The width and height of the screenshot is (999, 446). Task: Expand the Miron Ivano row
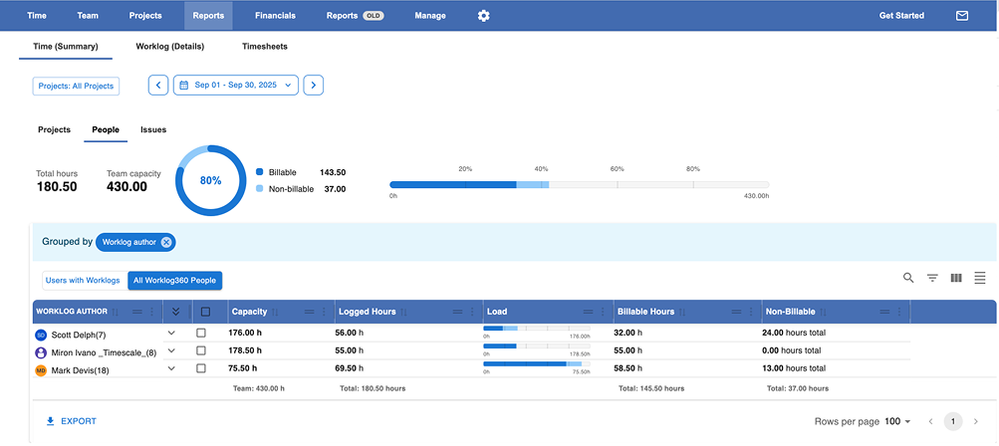click(x=171, y=351)
